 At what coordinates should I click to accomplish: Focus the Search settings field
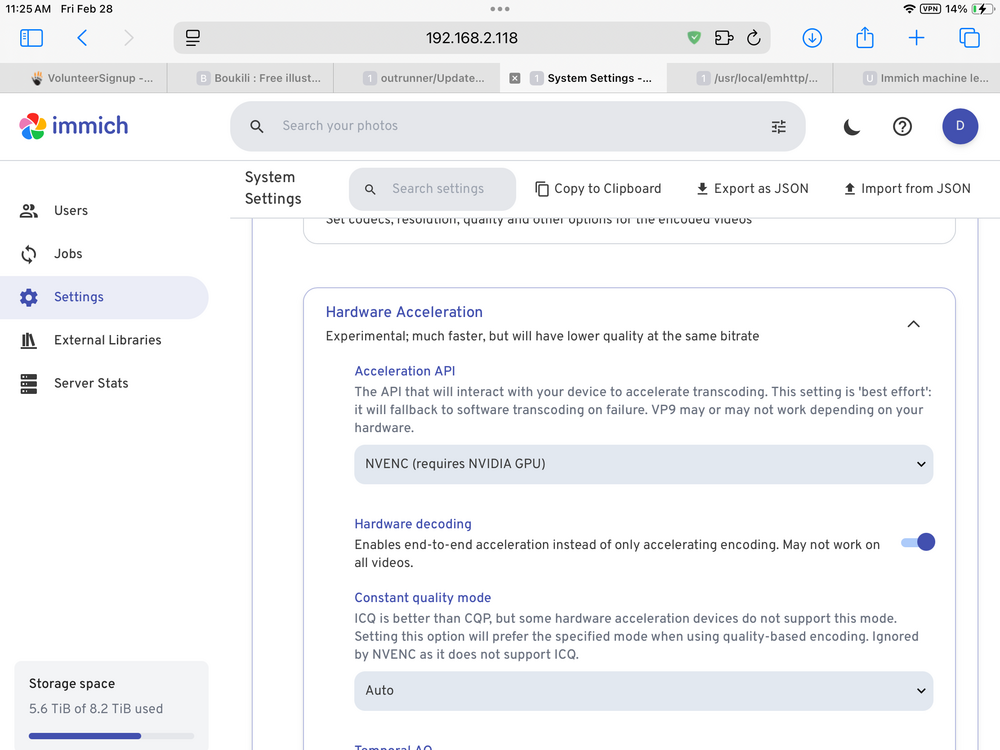click(432, 189)
